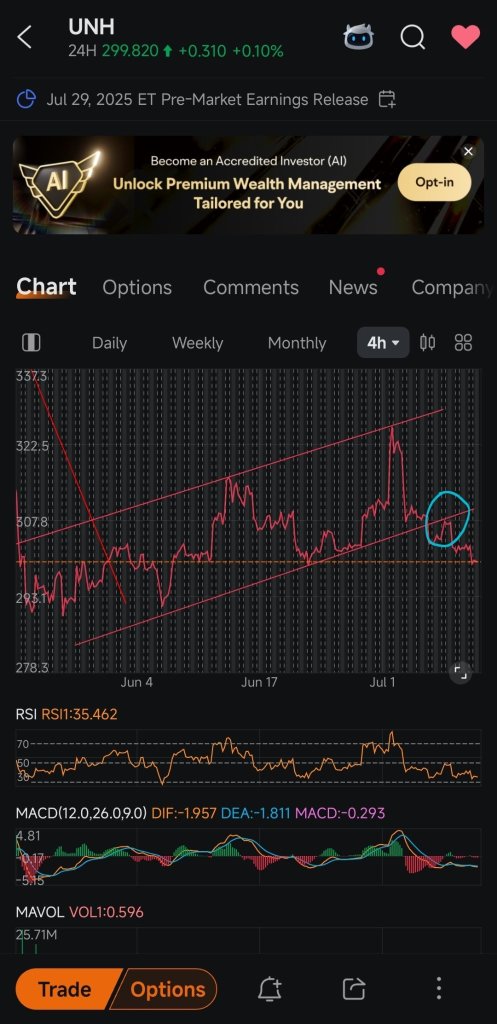Switch to the News tab
Image resolution: width=497 pixels, height=1024 pixels.
[x=353, y=287]
